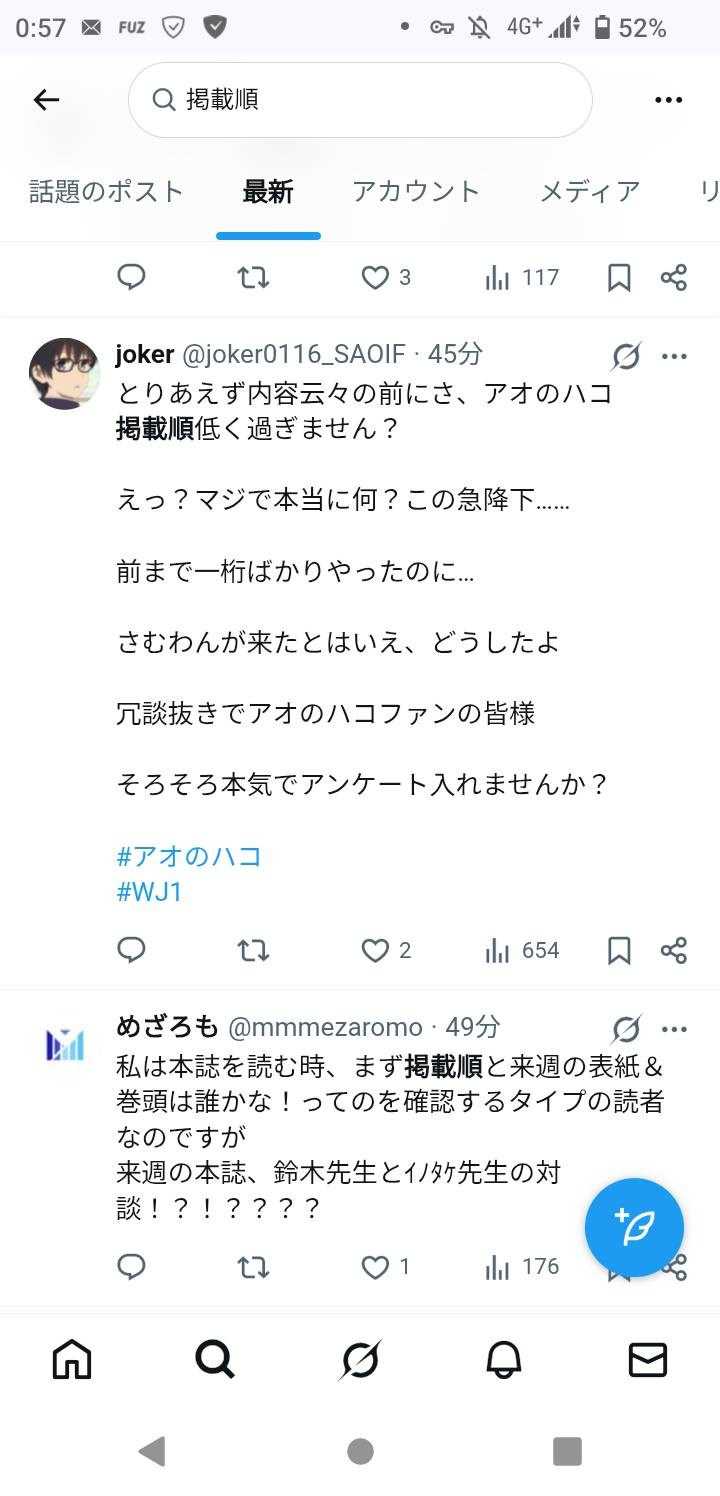Open joker's profile picture

64,373
